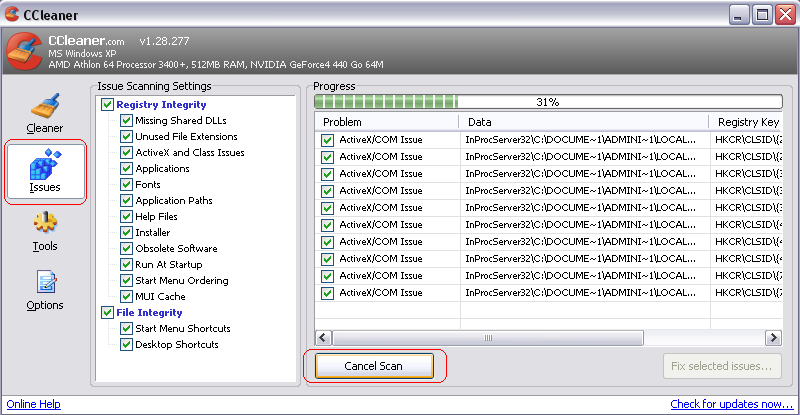Click the horizontal scrollbar right arrow
The width and height of the screenshot is (800, 415).
click(773, 337)
